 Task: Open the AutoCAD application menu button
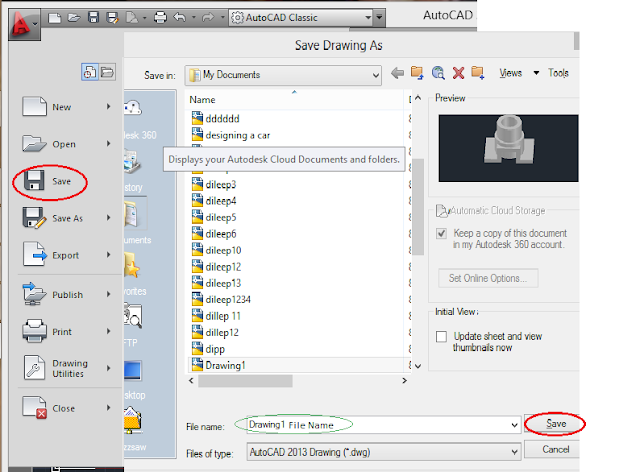(24, 24)
